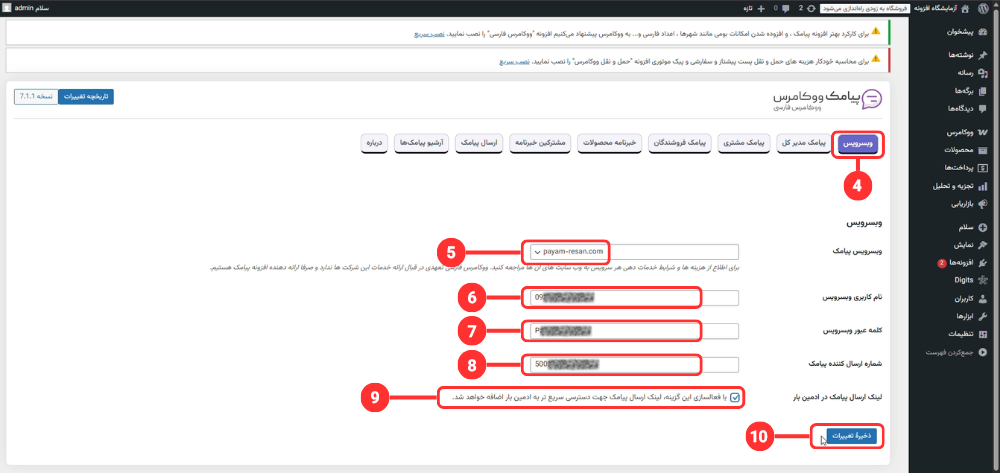Screen dimensions: 1000x473
Task: Switch to the About (درباره) tab
Action: click(x=374, y=144)
